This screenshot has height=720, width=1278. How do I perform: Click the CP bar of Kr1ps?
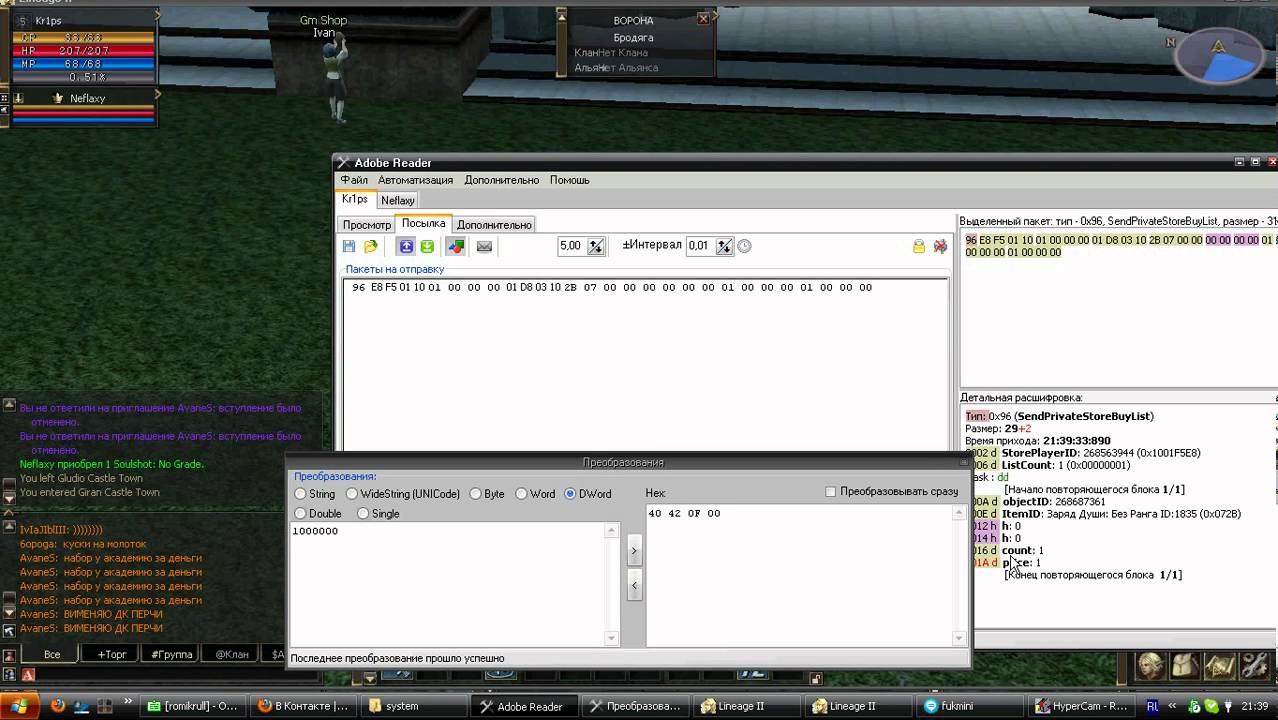tap(84, 38)
